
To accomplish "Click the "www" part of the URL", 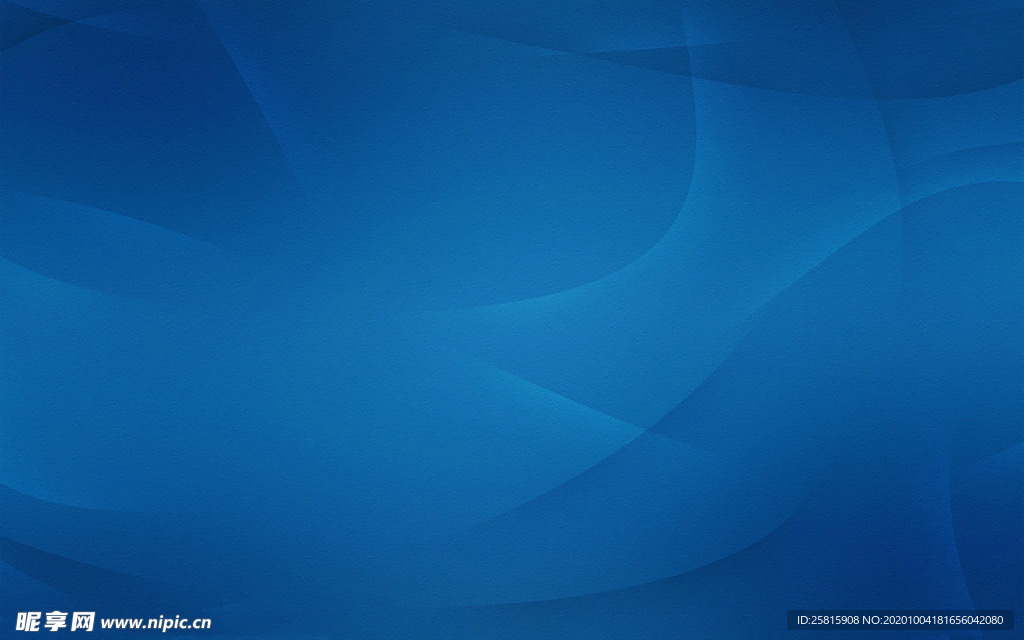I will tap(117, 623).
